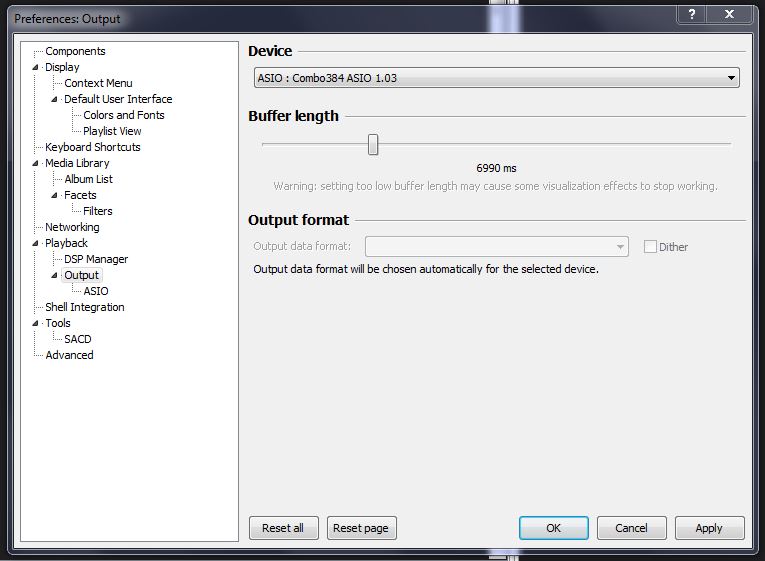Select Shell Integration in the tree

pyautogui.click(x=85, y=307)
